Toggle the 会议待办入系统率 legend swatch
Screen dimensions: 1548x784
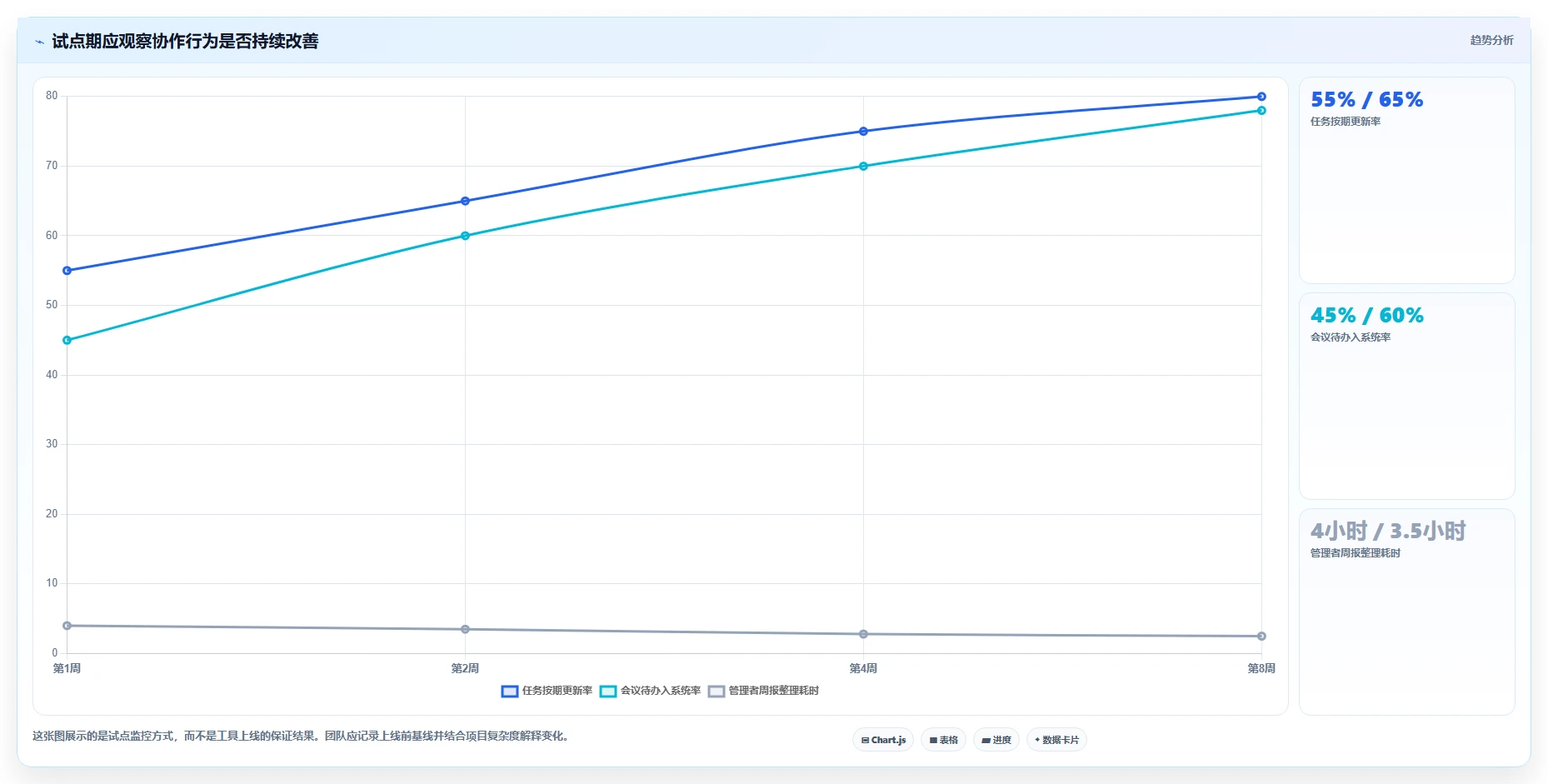point(608,691)
